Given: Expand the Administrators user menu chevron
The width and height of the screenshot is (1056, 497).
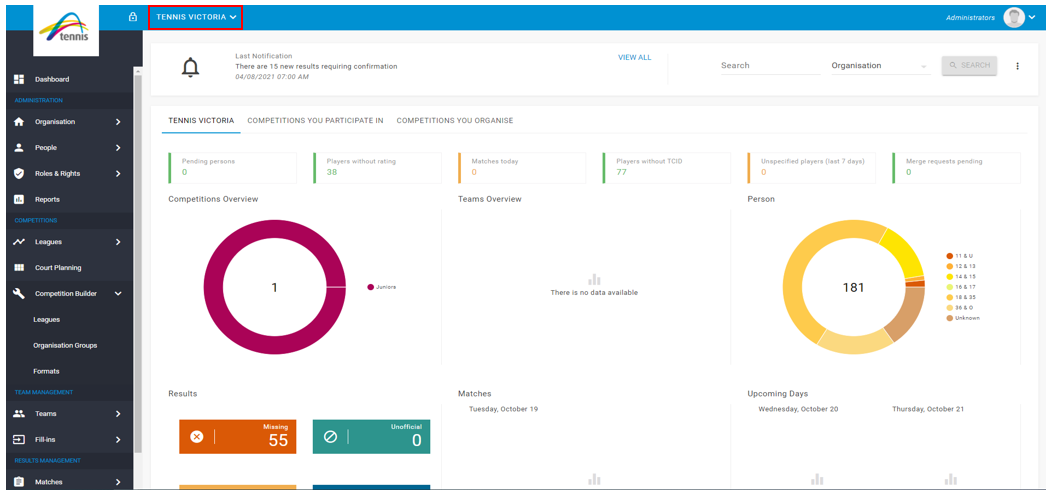Looking at the screenshot, I should (1032, 18).
